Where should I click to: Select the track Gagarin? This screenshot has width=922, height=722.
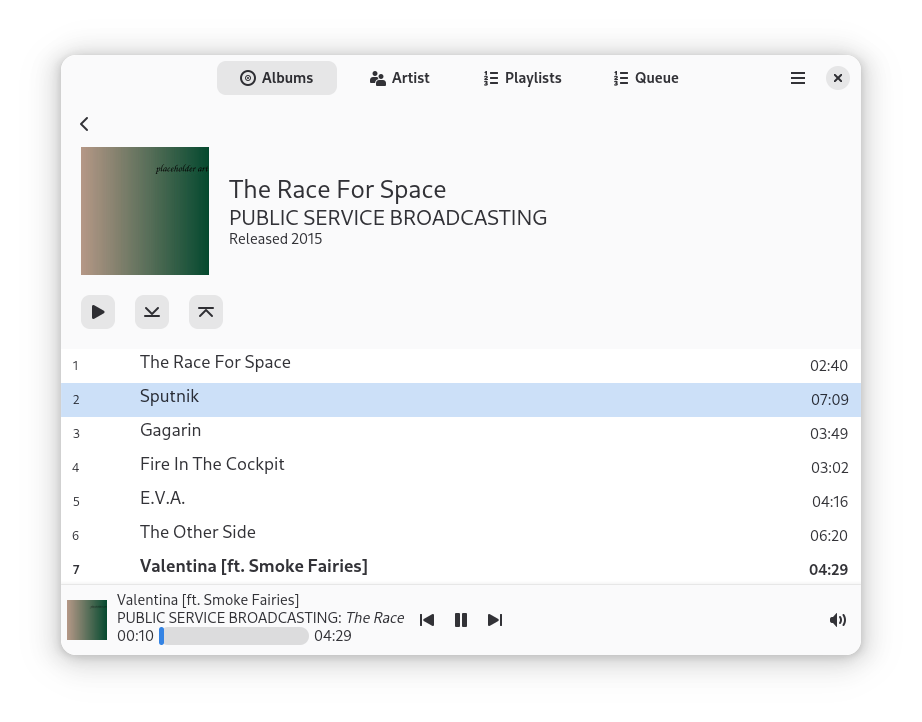click(461, 434)
